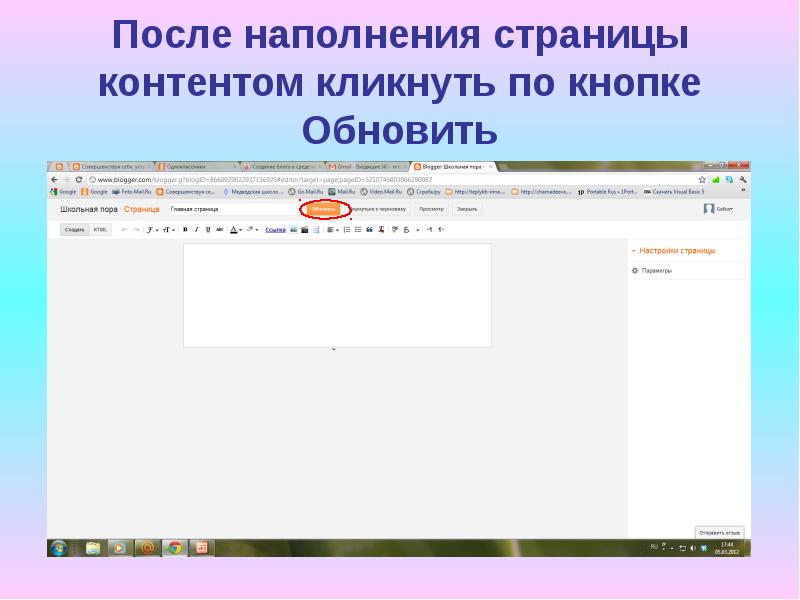
Task: Click the undo arrow in editor toolbar
Action: [124, 230]
